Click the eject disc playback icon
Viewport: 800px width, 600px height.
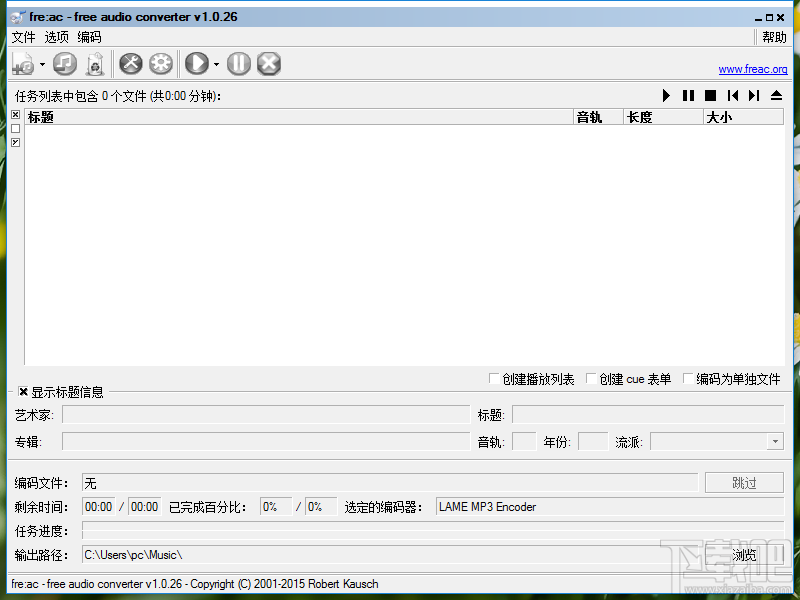click(777, 95)
